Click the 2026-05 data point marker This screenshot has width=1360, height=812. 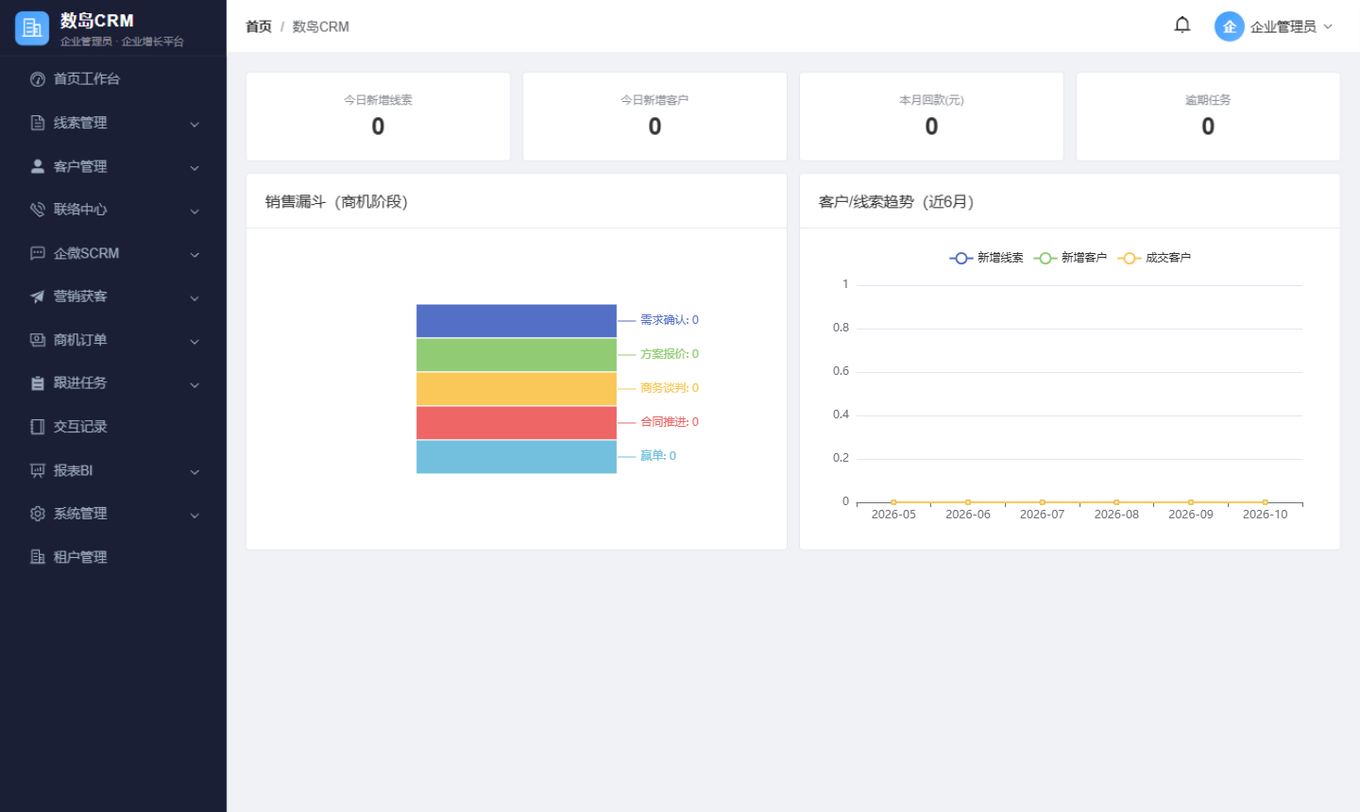tap(894, 502)
